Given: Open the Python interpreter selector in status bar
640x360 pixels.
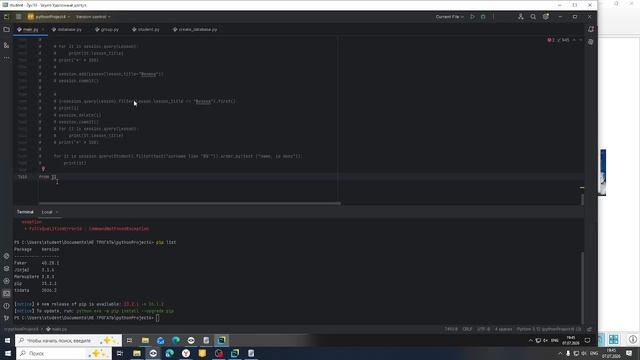Looking at the screenshot, I should point(549,329).
